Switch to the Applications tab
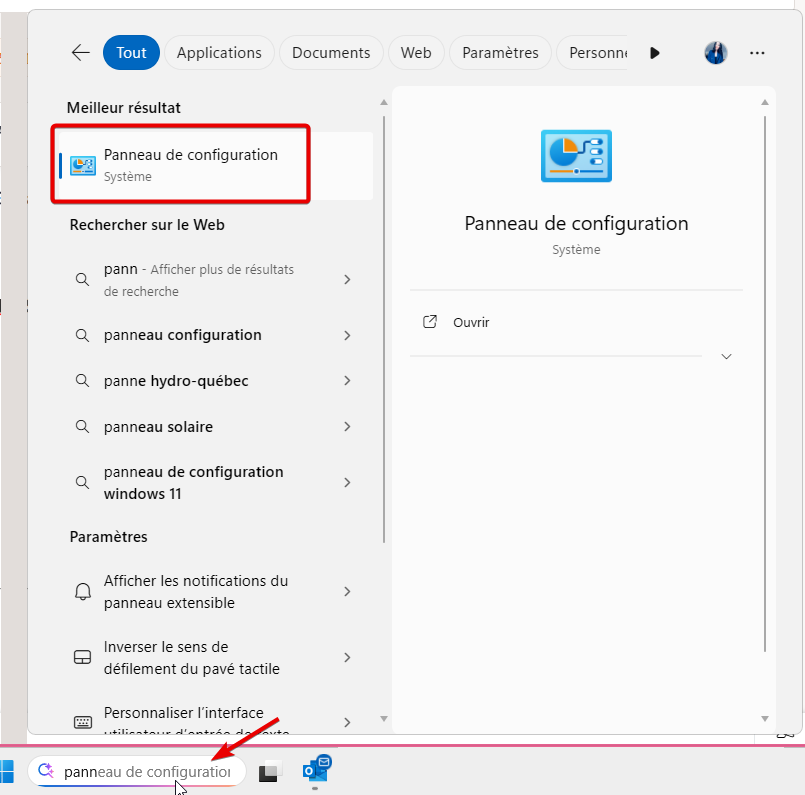The height and width of the screenshot is (795, 805). tap(219, 52)
